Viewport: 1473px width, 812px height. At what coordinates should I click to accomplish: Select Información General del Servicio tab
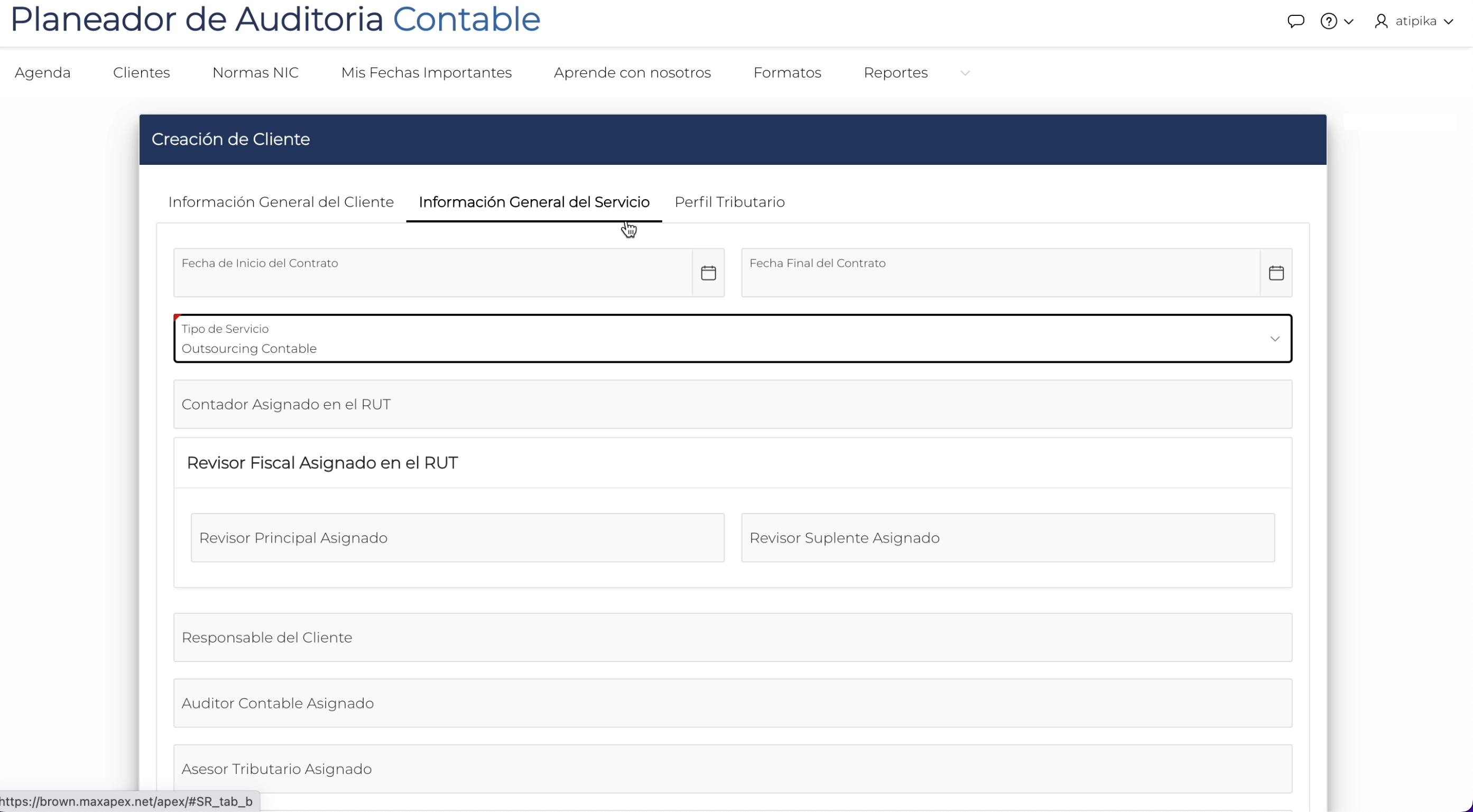(534, 202)
